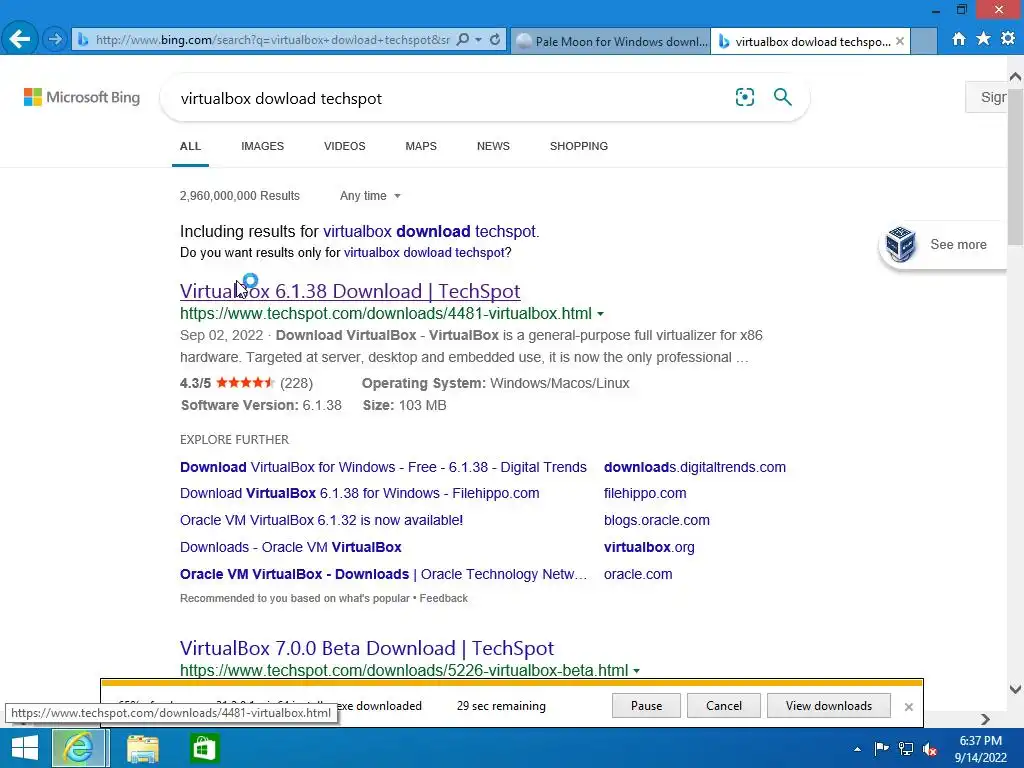Click the virtualbox.org domain link
The width and height of the screenshot is (1024, 768).
tap(649, 547)
